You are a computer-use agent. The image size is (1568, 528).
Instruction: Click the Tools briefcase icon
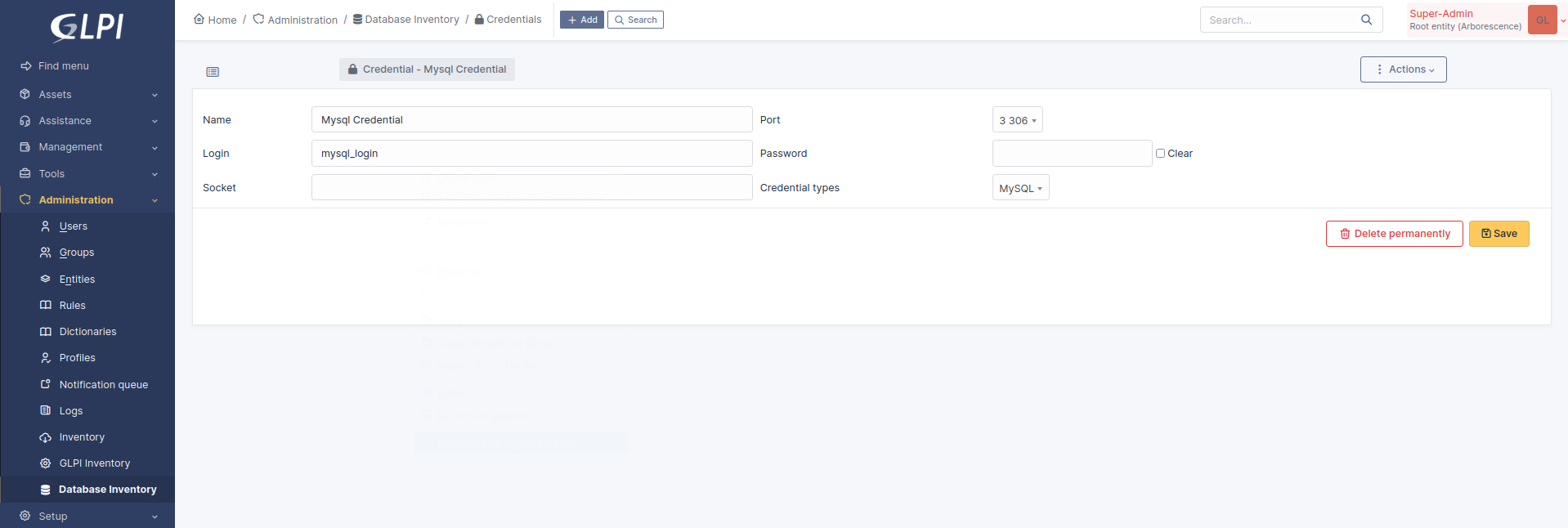click(x=25, y=174)
